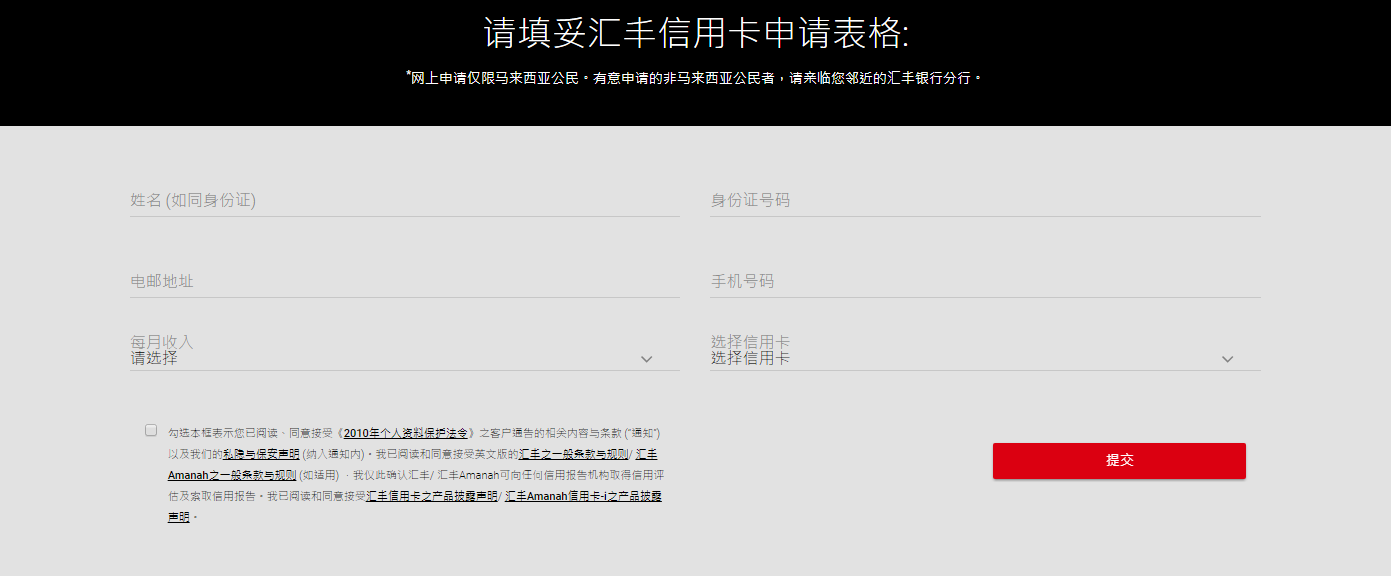This screenshot has height=576, width=1391.
Task: Open the 私隐与保安声明 link
Action: point(261,454)
